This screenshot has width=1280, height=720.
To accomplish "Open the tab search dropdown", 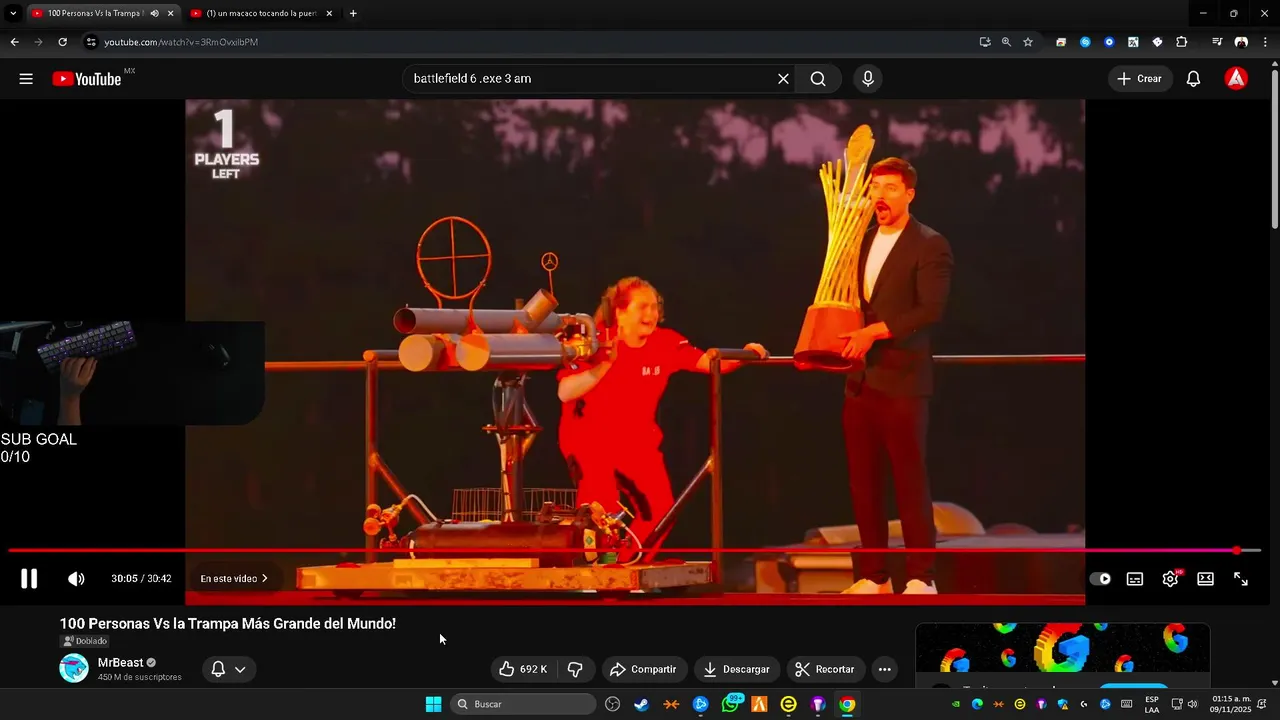I will pyautogui.click(x=13, y=13).
